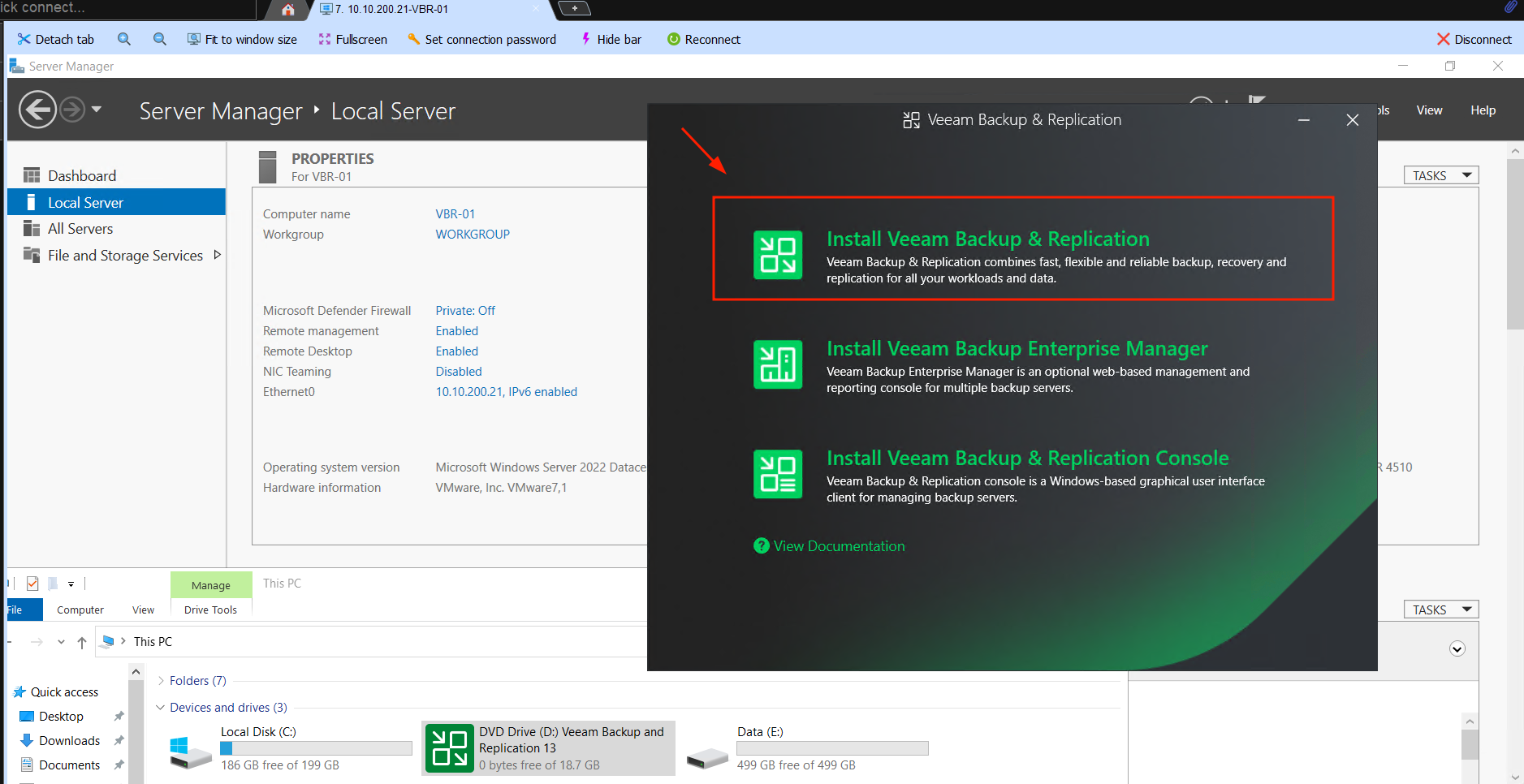This screenshot has width=1524, height=784.
Task: Open the Properties TASKS dropdown
Action: point(1441,175)
